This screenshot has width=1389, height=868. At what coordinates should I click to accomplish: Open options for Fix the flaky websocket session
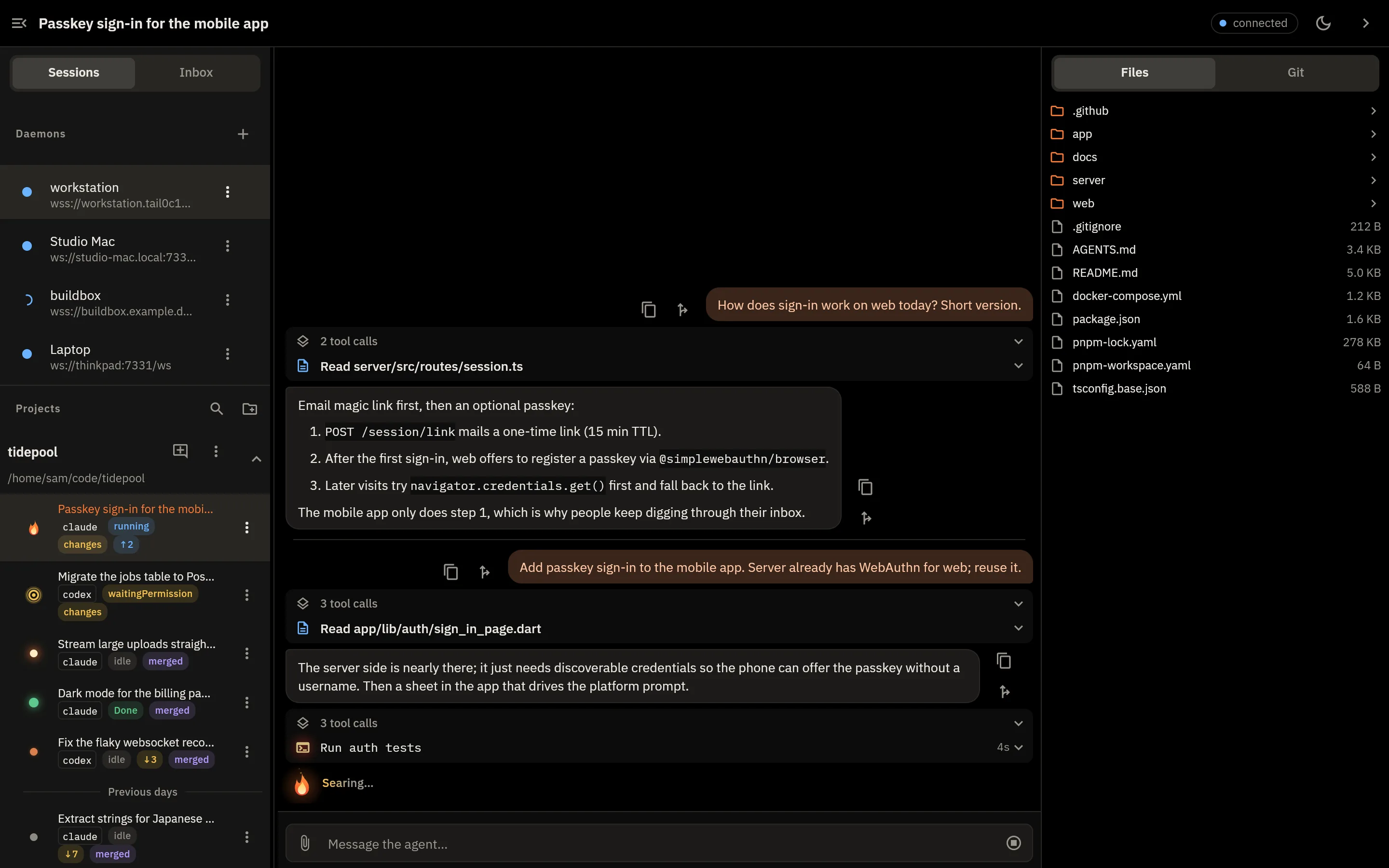tap(247, 751)
